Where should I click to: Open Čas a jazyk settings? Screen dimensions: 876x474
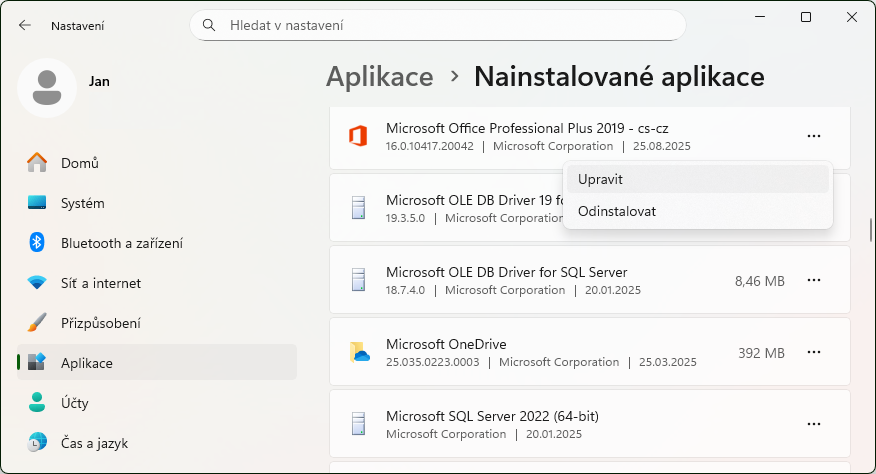[94, 443]
